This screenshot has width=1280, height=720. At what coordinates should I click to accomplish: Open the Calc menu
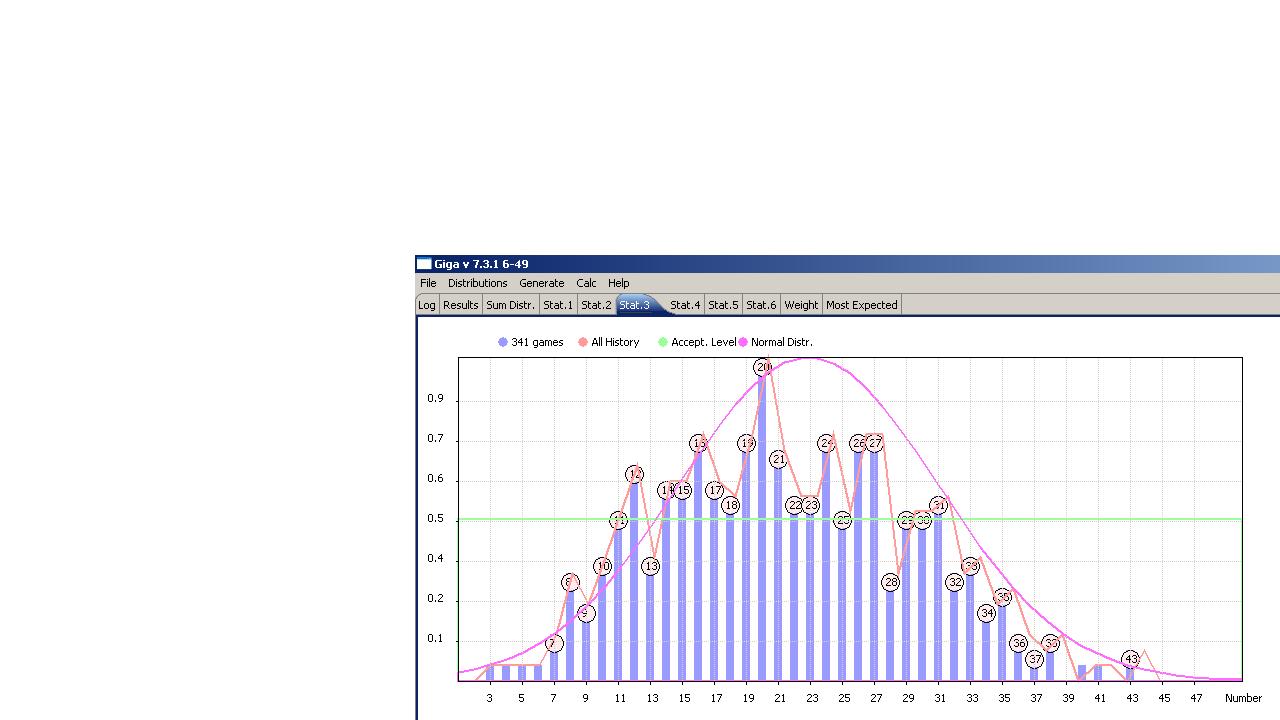(586, 283)
